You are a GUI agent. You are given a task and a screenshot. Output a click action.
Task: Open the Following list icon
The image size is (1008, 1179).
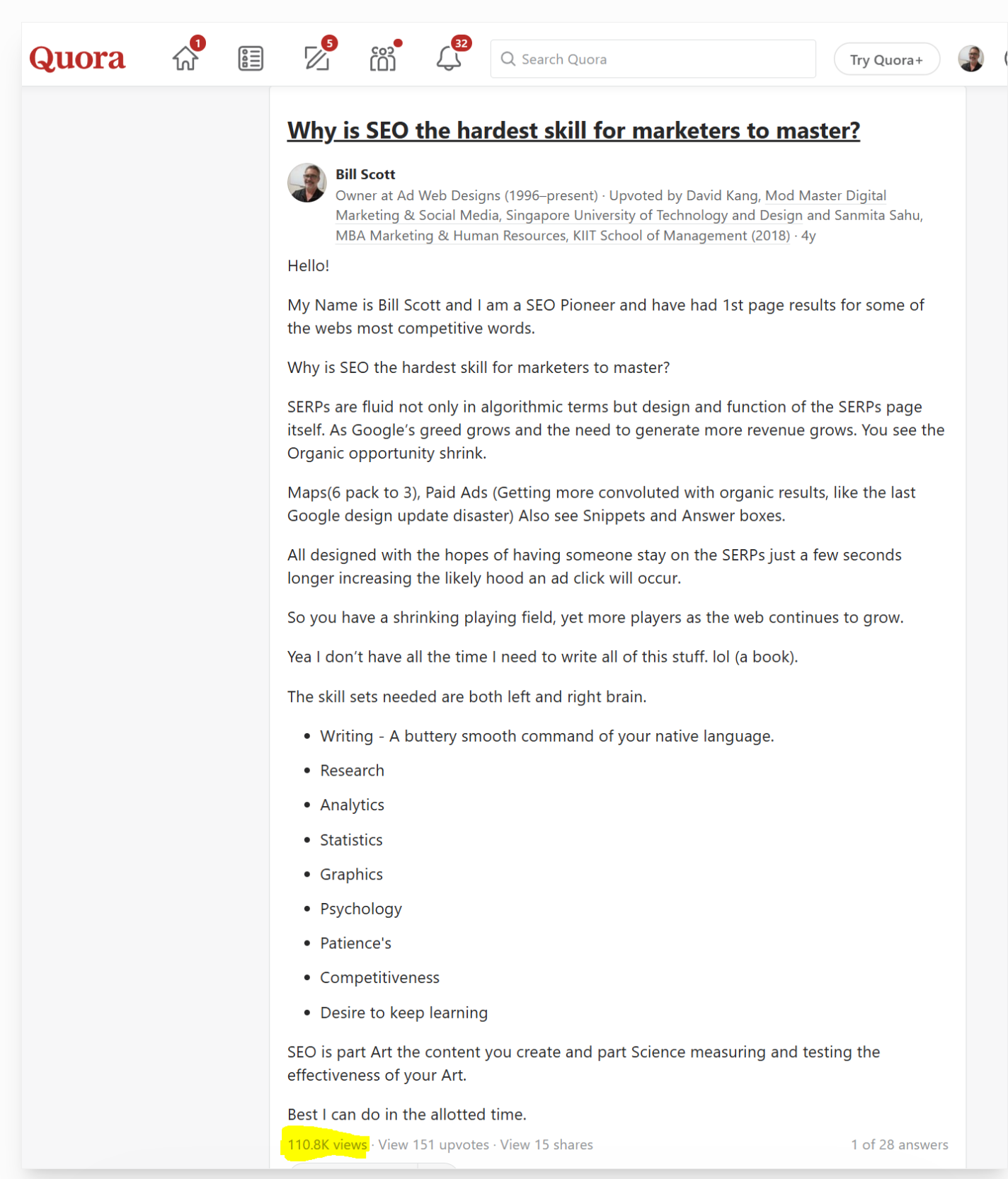tap(251, 59)
